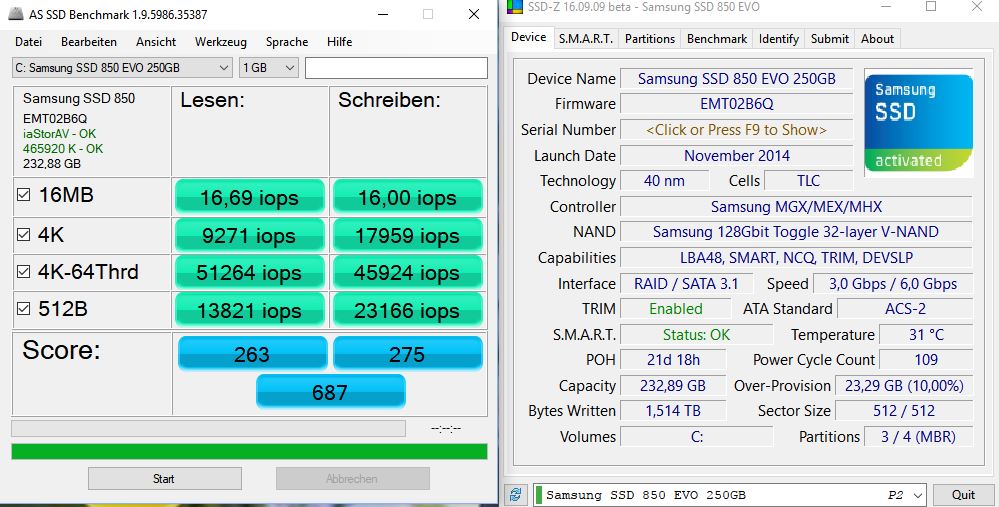This screenshot has height=507, width=999.
Task: Click the Controller value Samsung MGX/MEX/MHX
Action: coord(796,206)
